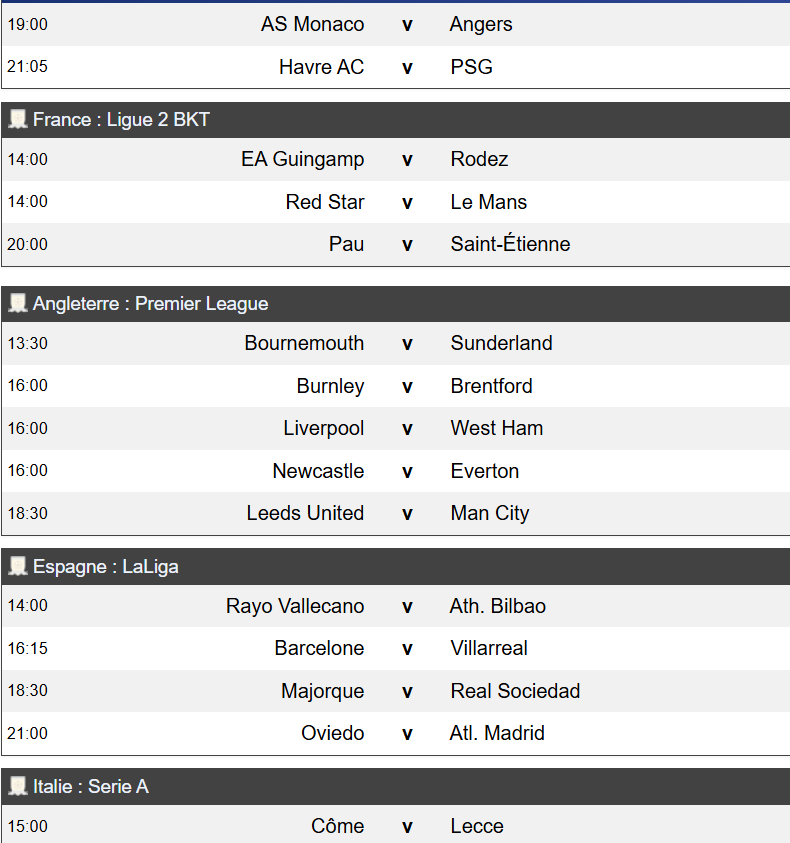Click the Saint-Étienne team name

510,245
